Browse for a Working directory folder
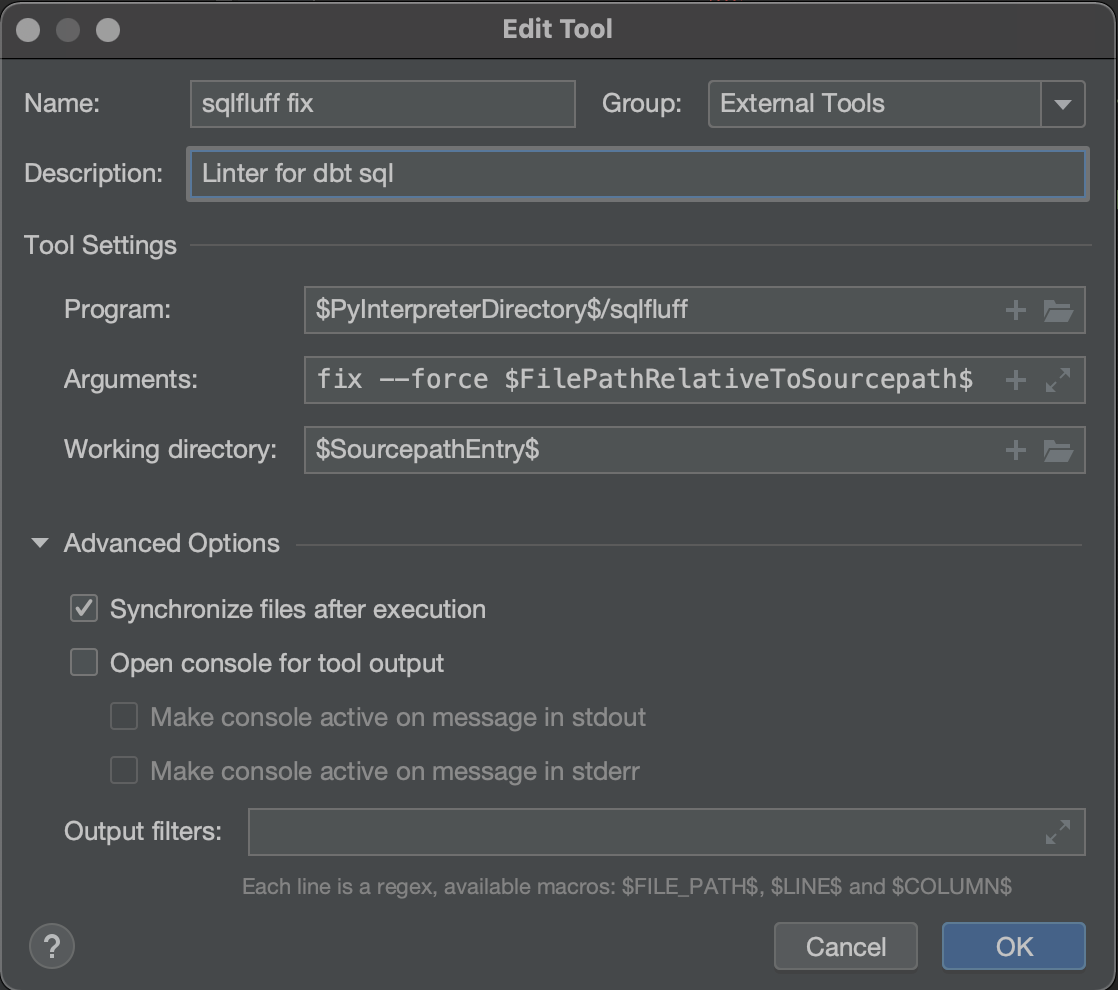 pyautogui.click(x=1059, y=450)
